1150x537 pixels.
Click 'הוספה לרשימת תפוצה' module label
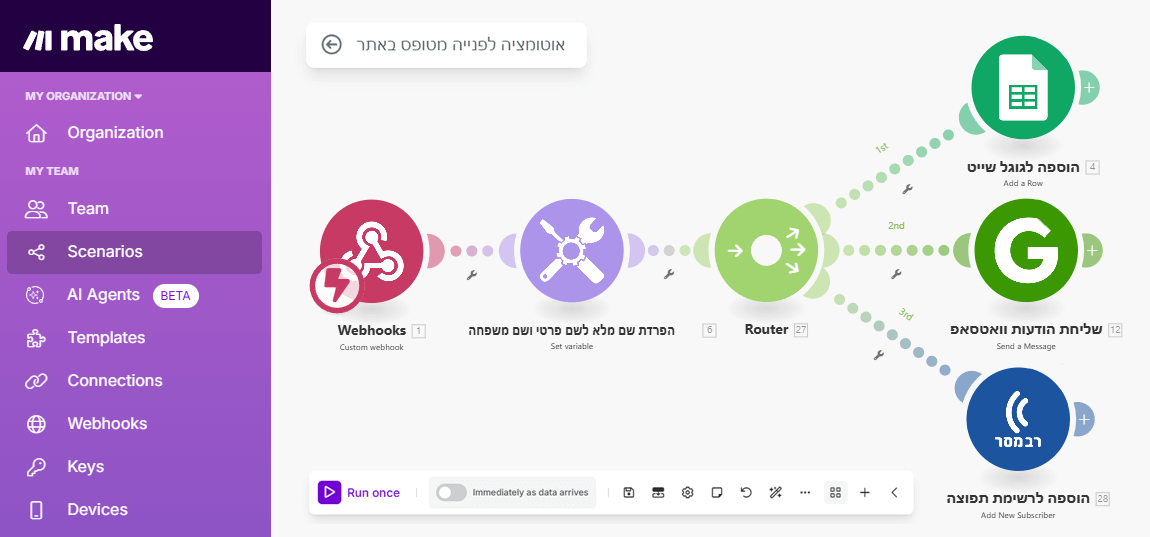[x=1018, y=499]
